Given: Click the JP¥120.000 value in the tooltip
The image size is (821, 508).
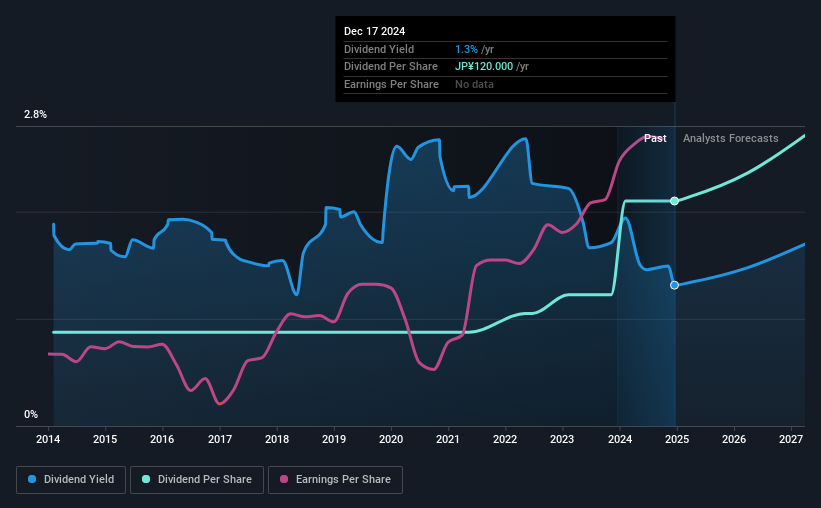Looking at the screenshot, I should [x=484, y=67].
